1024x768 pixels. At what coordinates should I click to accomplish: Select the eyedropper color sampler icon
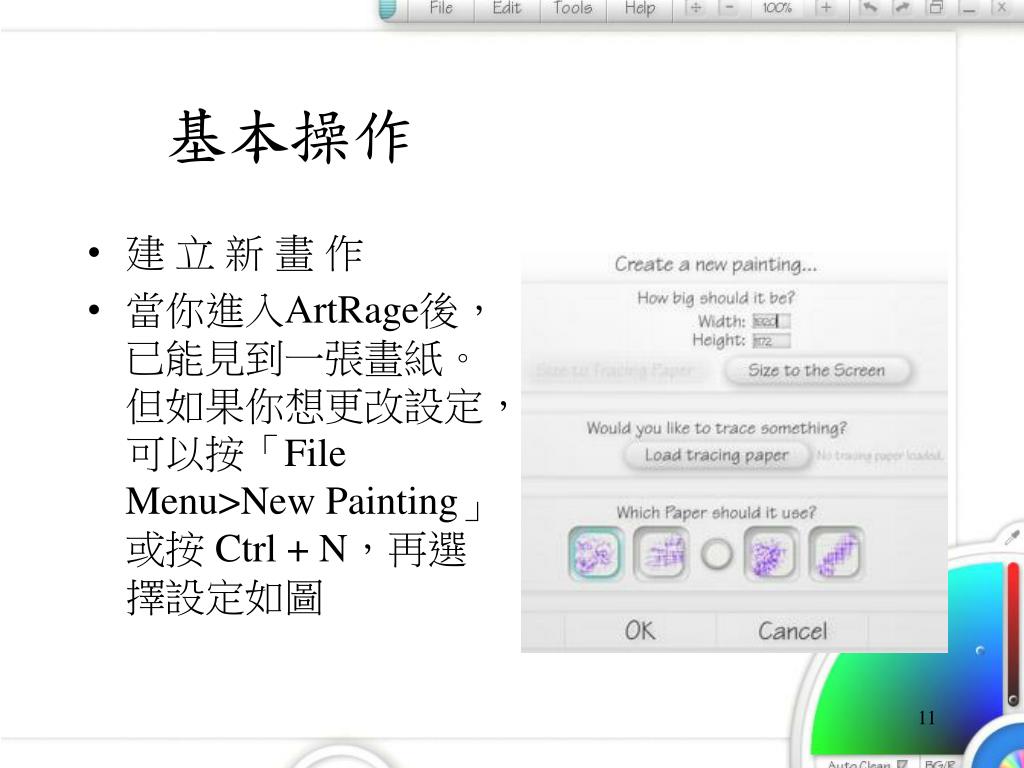click(1012, 537)
